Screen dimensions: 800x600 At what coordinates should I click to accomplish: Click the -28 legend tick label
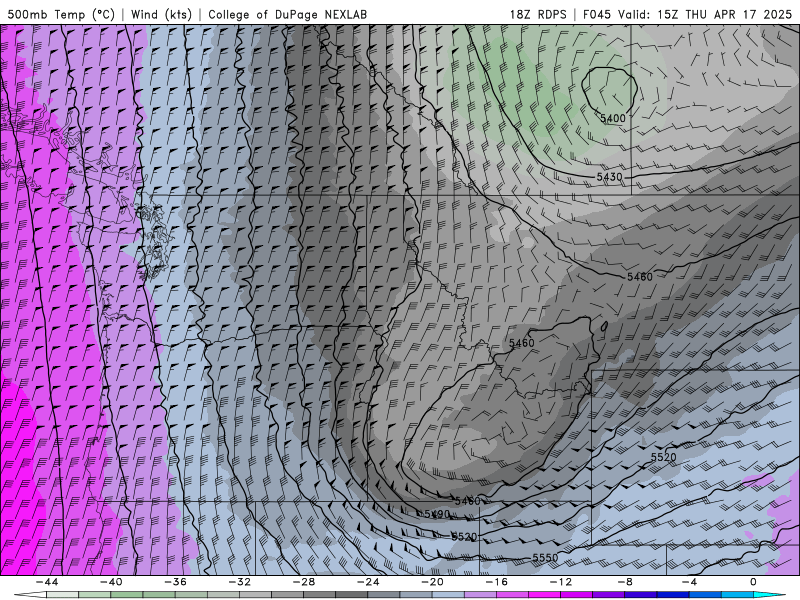[x=304, y=582]
